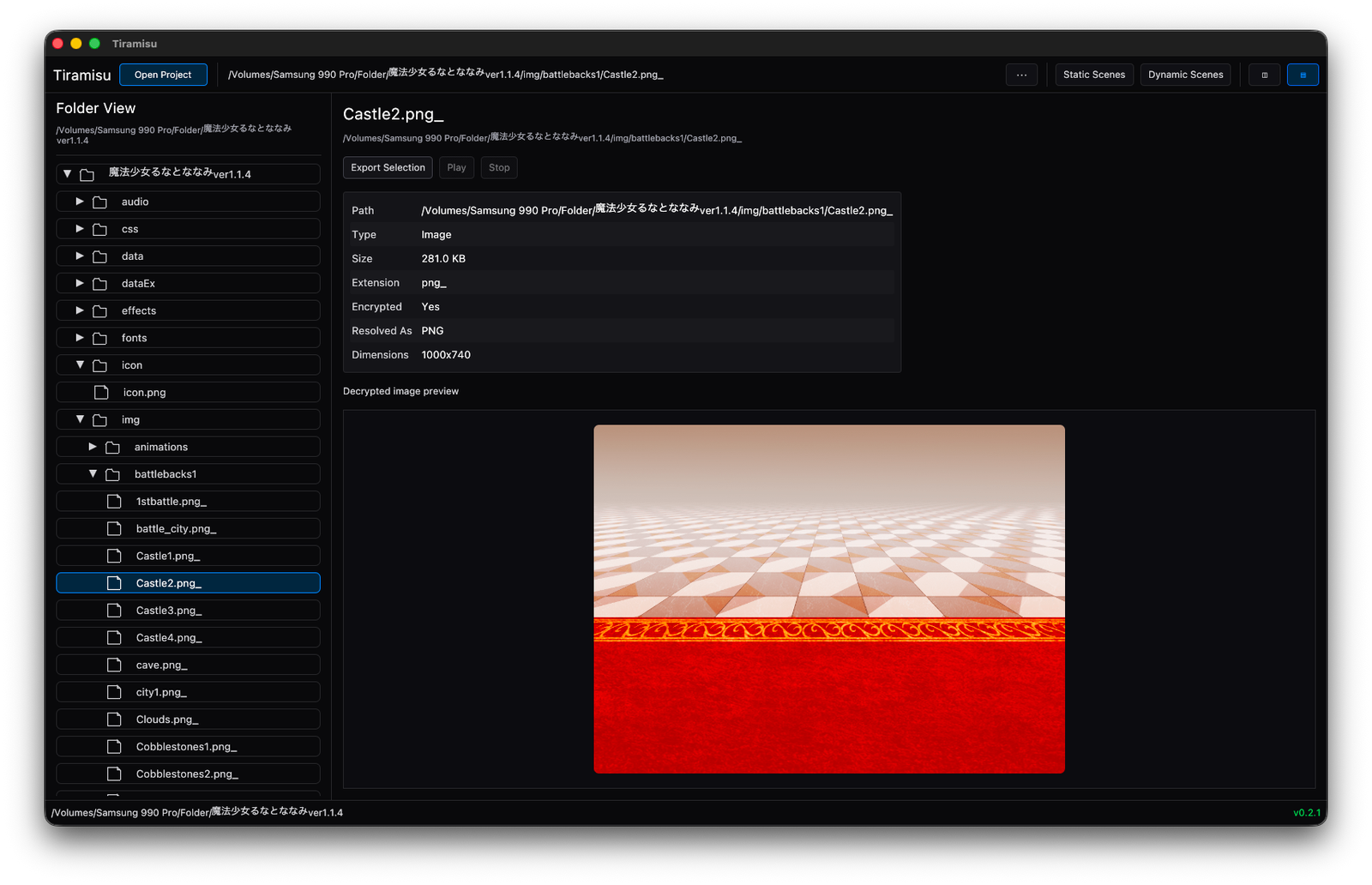Click the ellipsis options icon in the toolbar

(1021, 75)
